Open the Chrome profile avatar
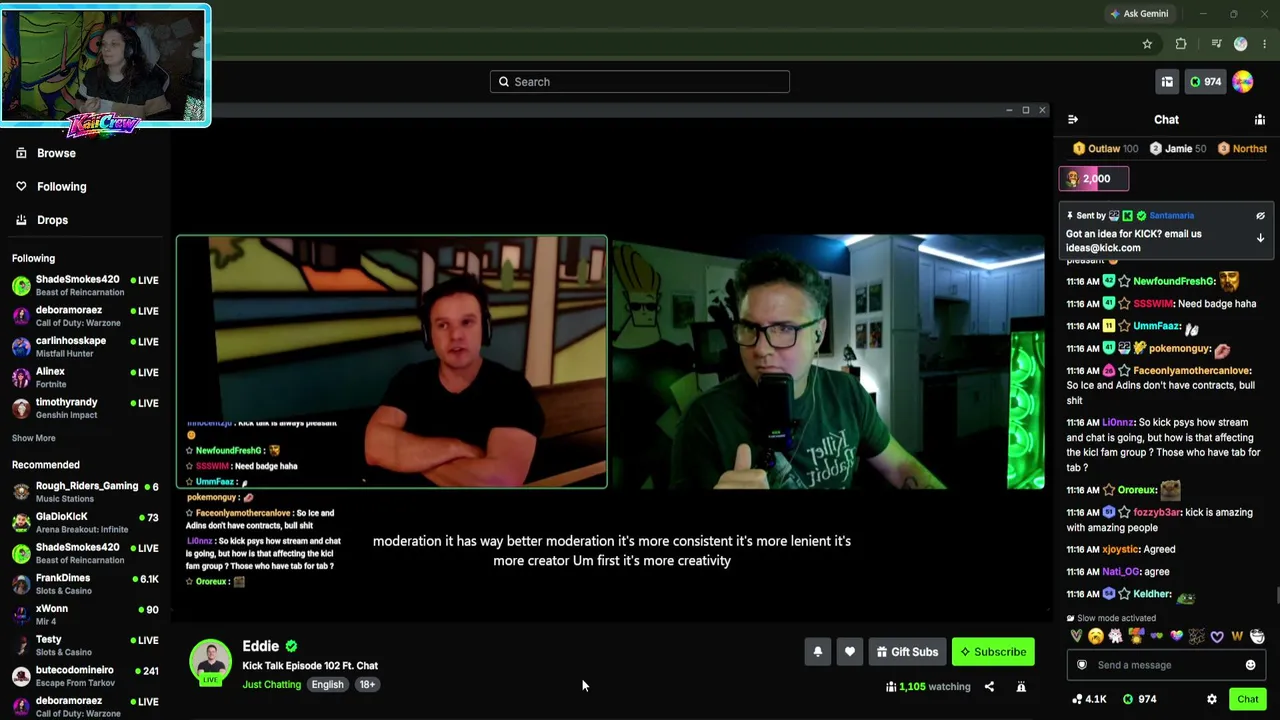Image resolution: width=1280 pixels, height=720 pixels. point(1241,44)
